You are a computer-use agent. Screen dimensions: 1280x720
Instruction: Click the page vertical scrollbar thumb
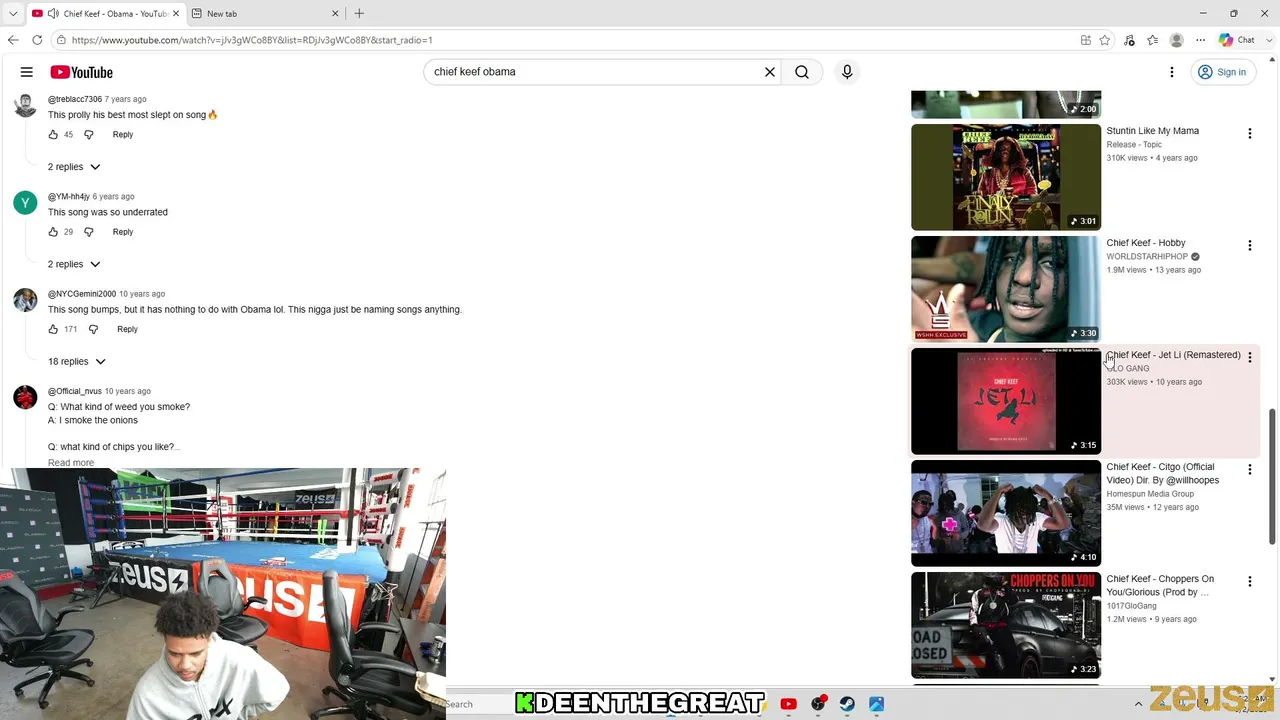[1273, 477]
